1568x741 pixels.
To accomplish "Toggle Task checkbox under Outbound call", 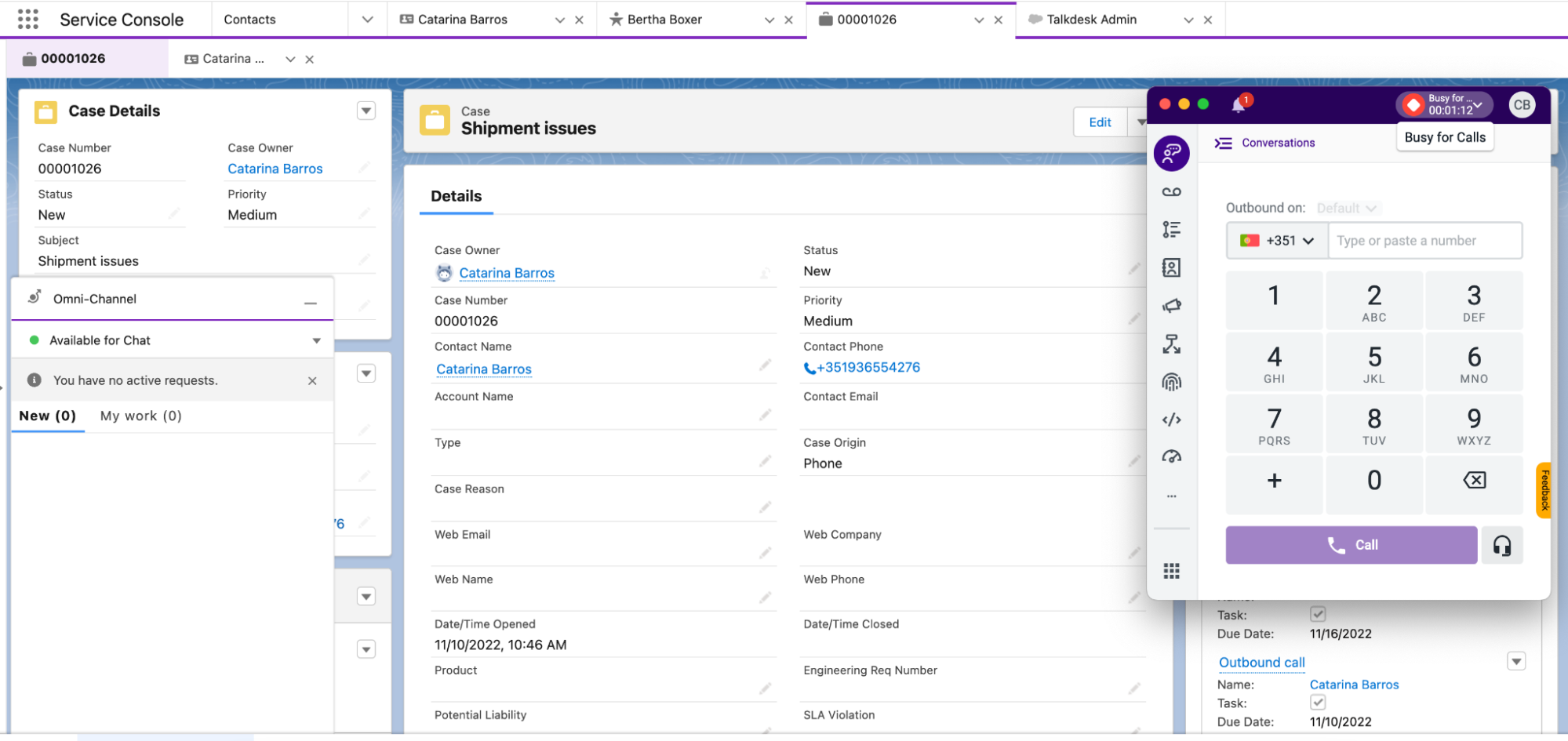I will click(1318, 702).
